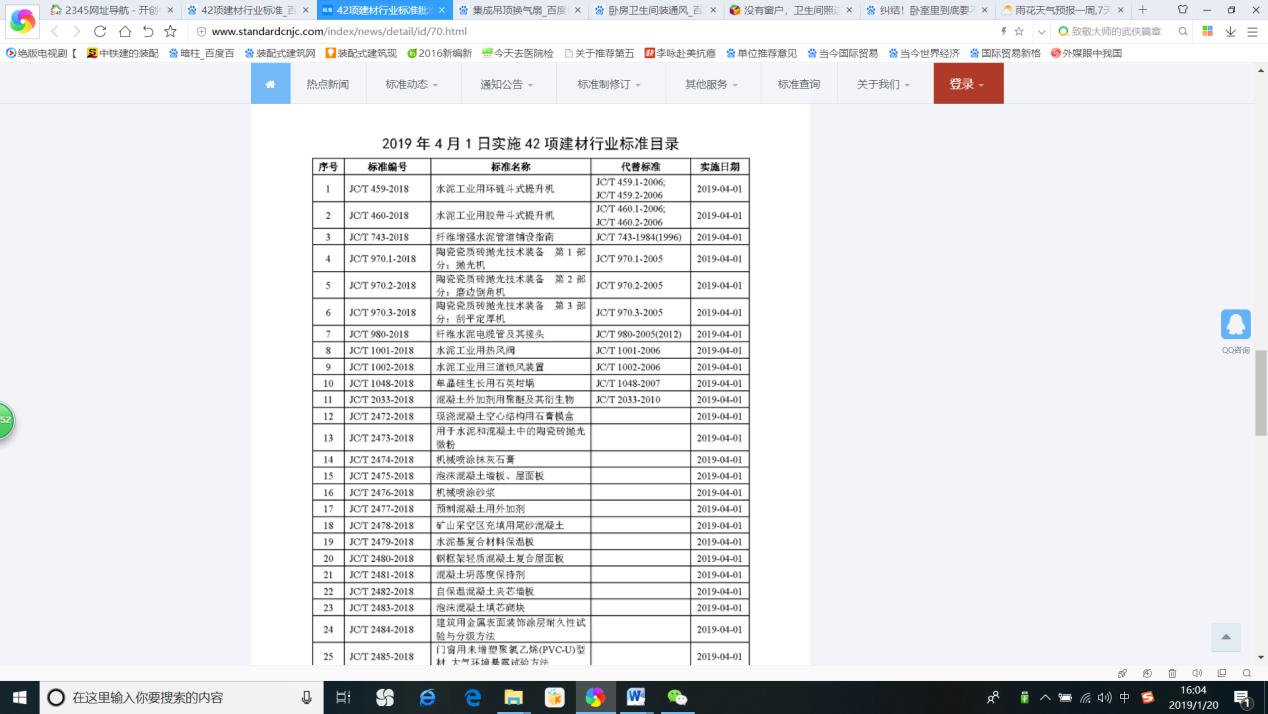Select the 热点新闻 navigation menu item

[327, 84]
